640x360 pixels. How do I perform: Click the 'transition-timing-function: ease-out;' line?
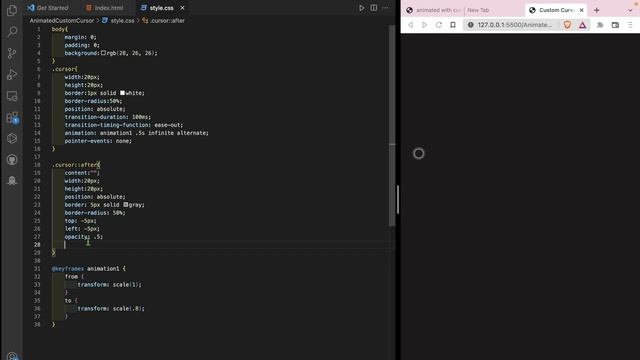tap(124, 125)
